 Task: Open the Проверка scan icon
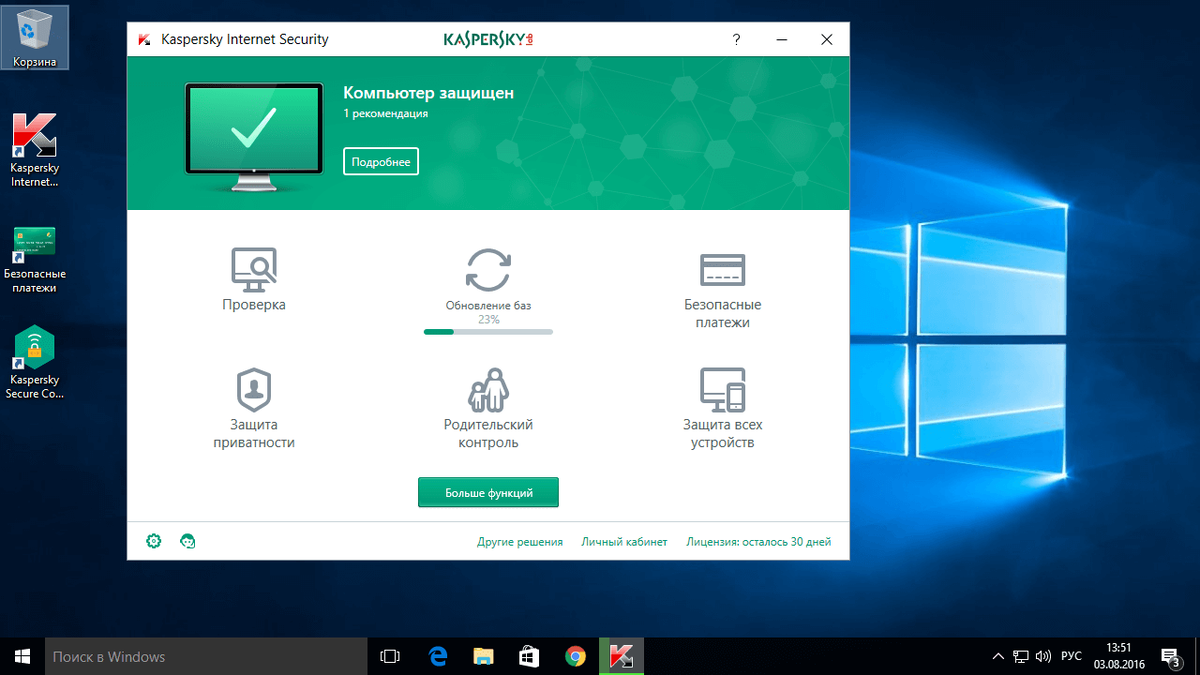tap(254, 268)
